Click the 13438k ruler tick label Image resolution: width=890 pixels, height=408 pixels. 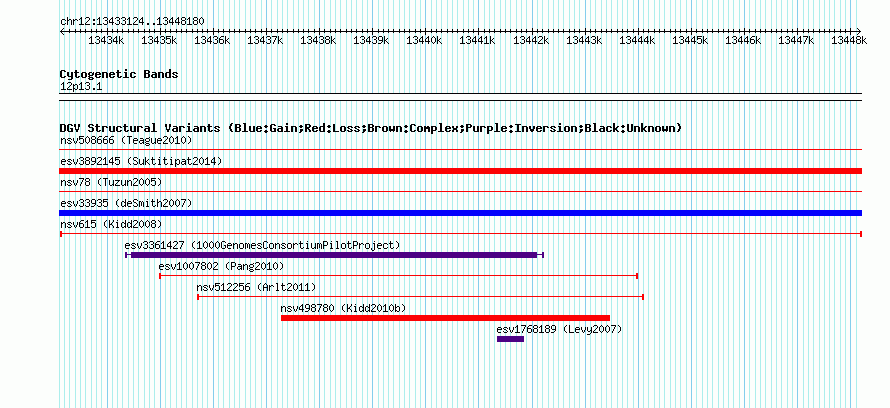(318, 40)
